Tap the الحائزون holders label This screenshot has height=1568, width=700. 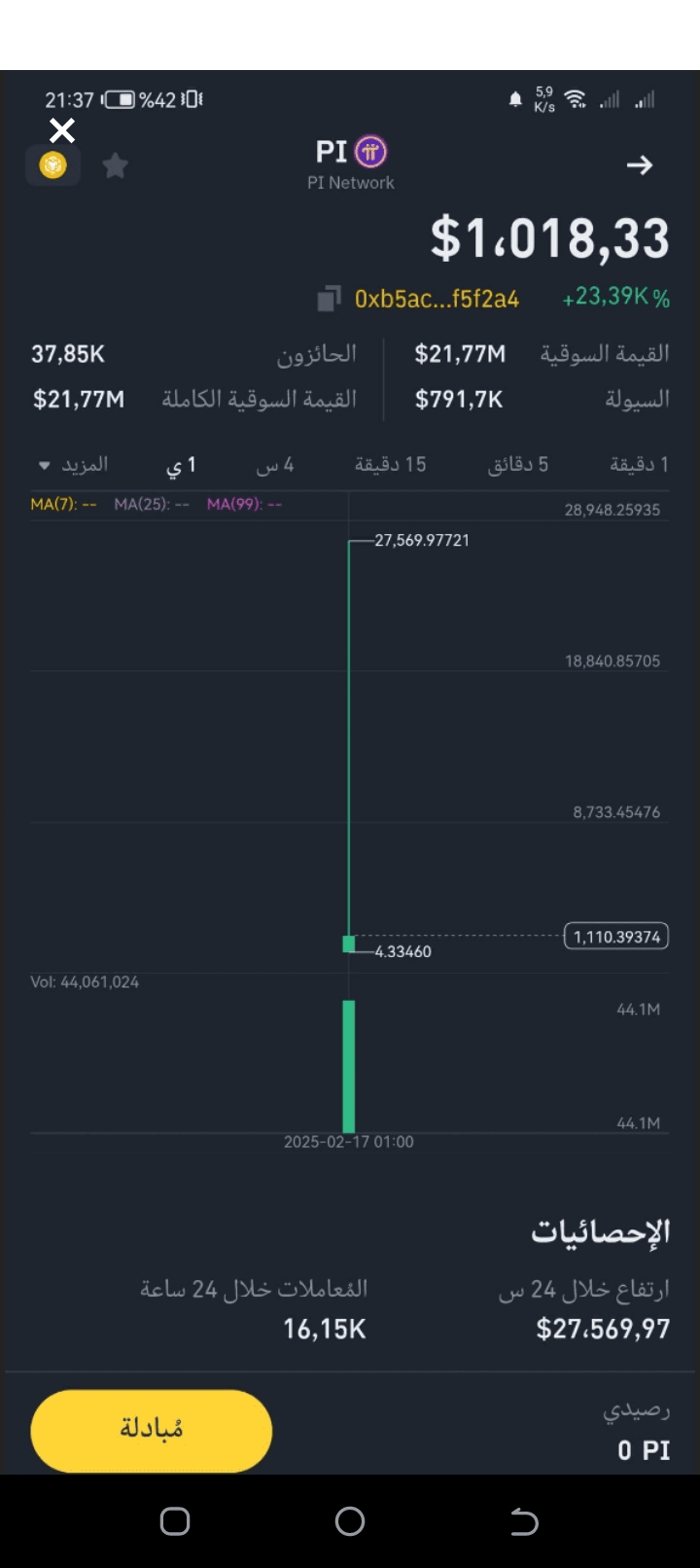tap(317, 354)
